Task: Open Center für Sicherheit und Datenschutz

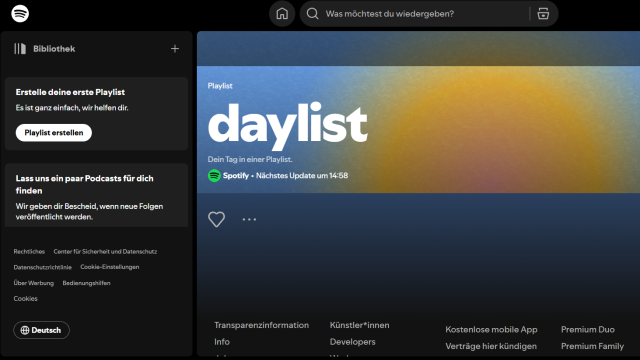Action: [x=105, y=251]
